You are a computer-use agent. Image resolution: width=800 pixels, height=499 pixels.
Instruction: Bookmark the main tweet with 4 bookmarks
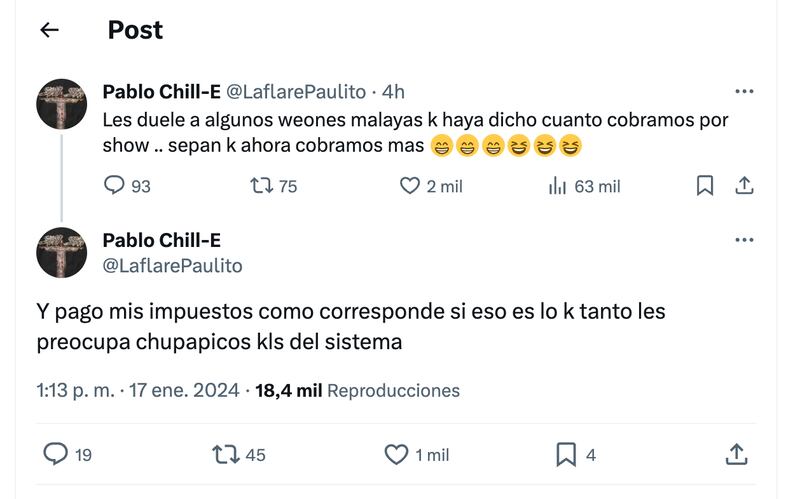pos(566,455)
